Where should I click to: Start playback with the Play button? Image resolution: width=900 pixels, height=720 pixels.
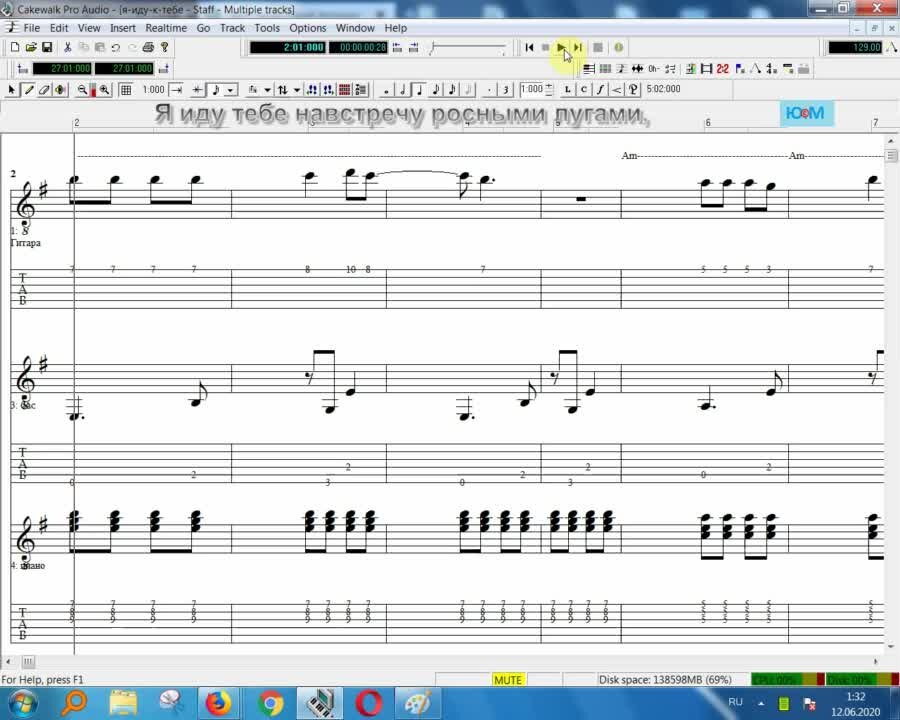pyautogui.click(x=561, y=48)
